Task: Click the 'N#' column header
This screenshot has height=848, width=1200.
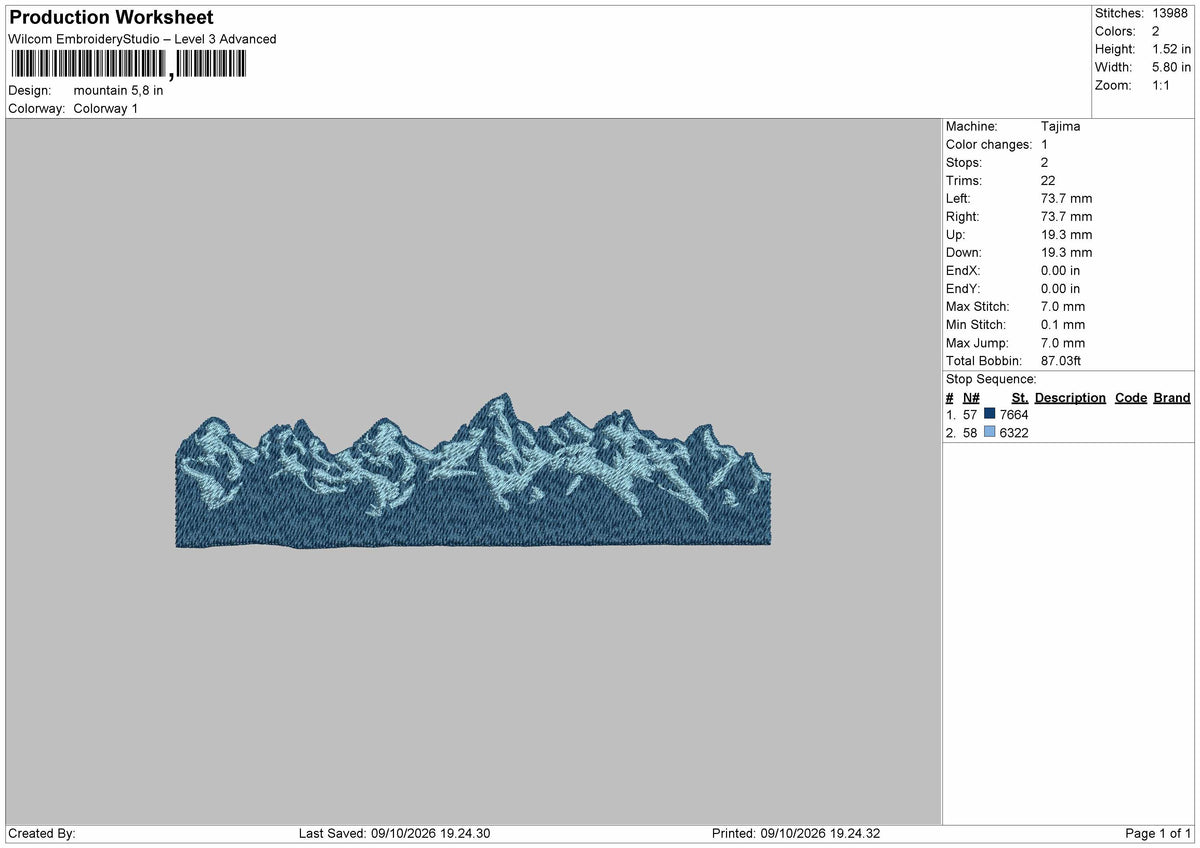Action: pyautogui.click(x=971, y=397)
